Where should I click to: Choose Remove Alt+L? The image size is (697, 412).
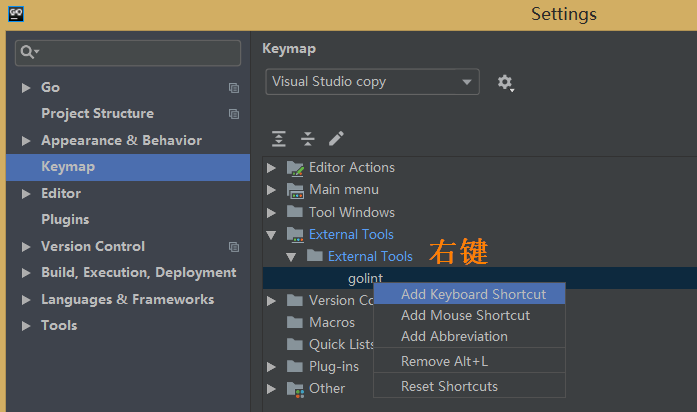469,361
